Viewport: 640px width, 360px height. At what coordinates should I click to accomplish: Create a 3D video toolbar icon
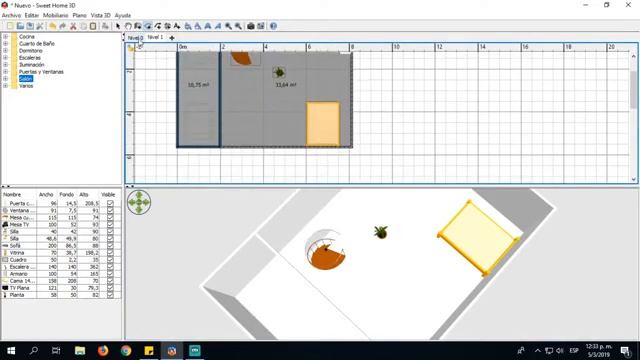pos(260,26)
